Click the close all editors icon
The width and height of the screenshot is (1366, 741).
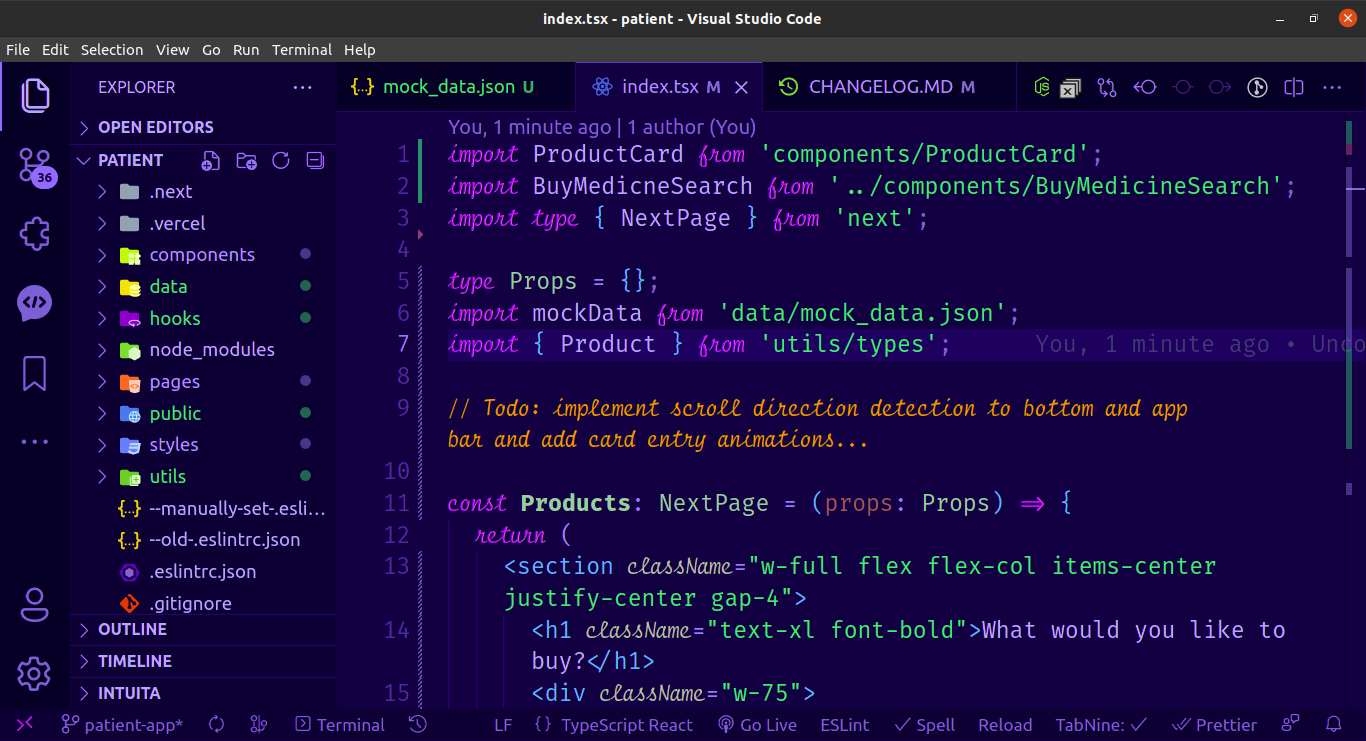tap(1071, 88)
